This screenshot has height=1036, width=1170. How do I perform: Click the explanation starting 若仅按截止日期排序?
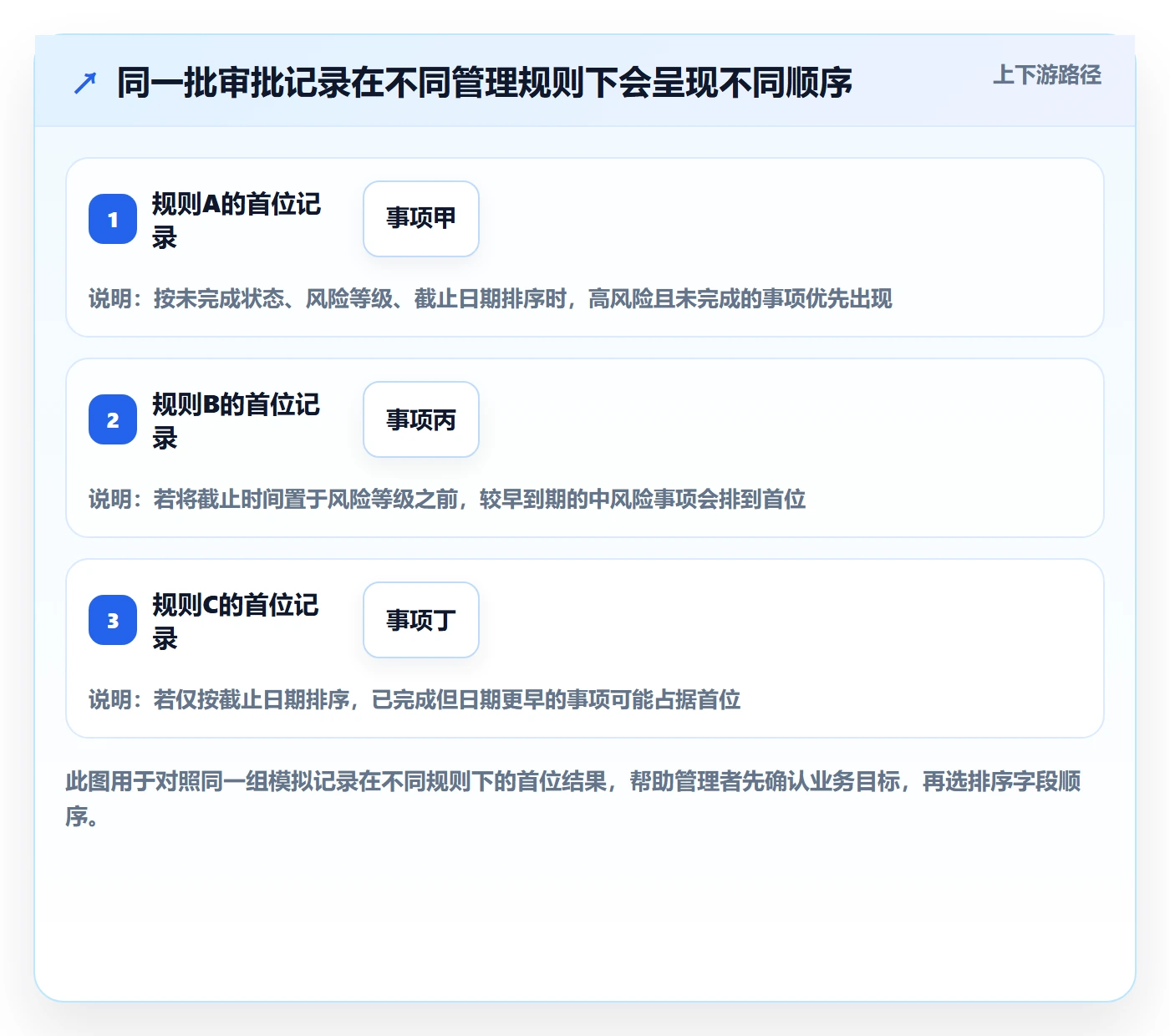click(415, 699)
